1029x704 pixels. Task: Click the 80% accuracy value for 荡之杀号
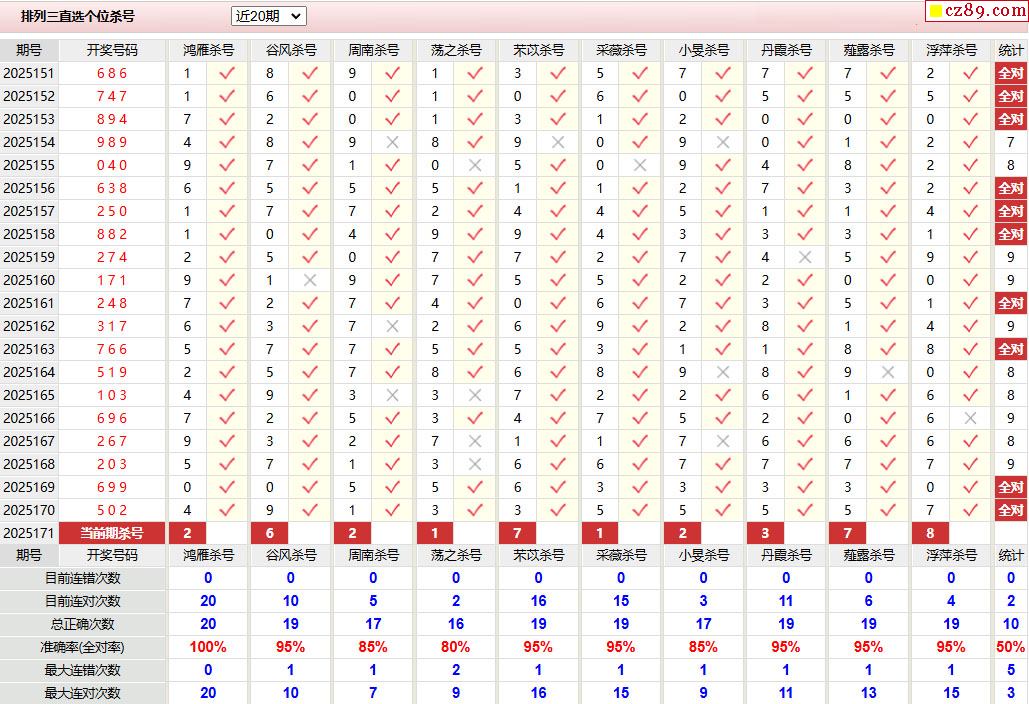click(455, 647)
